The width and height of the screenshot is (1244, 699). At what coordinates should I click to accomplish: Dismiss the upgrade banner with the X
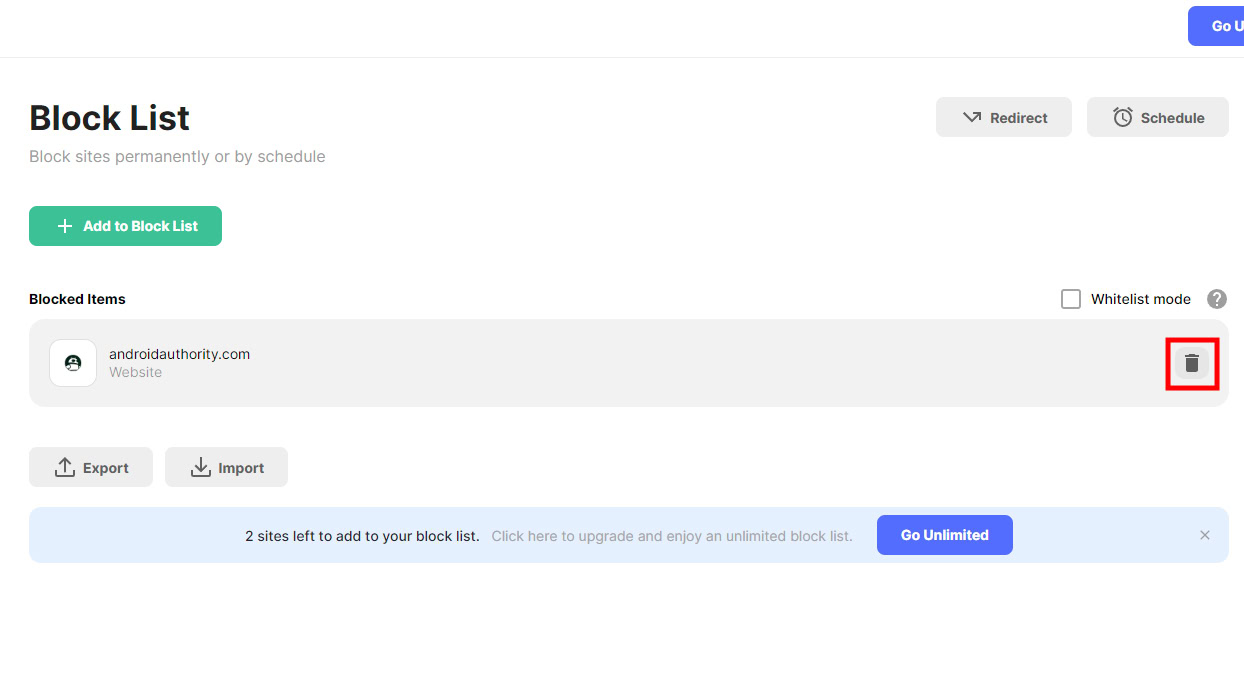(1204, 535)
